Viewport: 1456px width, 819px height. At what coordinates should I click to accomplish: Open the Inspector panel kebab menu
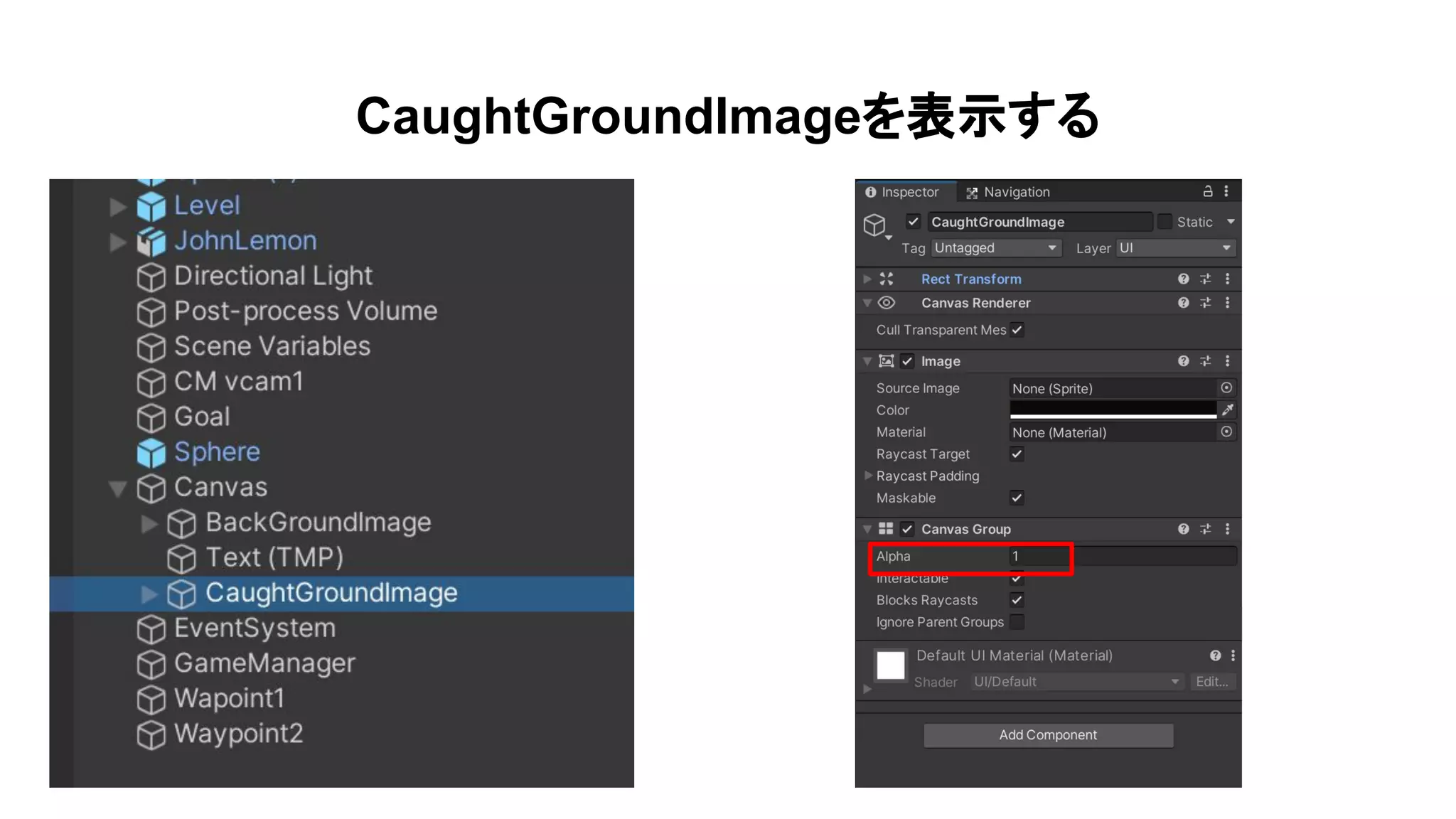pos(1226,191)
